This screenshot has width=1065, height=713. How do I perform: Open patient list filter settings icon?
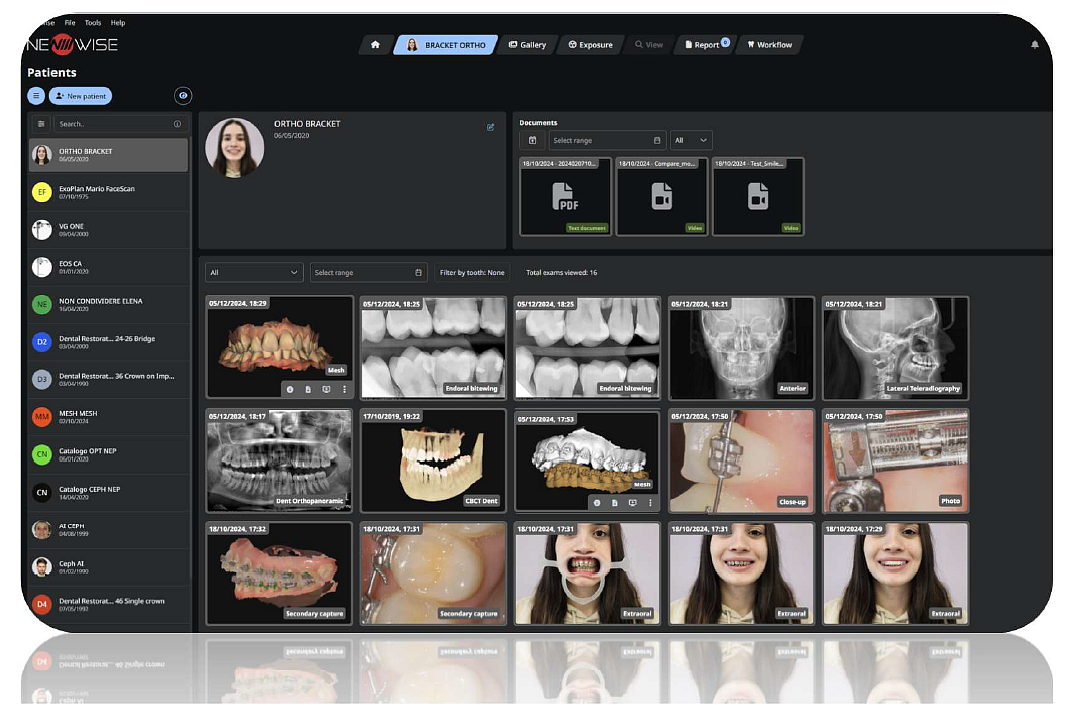coord(41,124)
